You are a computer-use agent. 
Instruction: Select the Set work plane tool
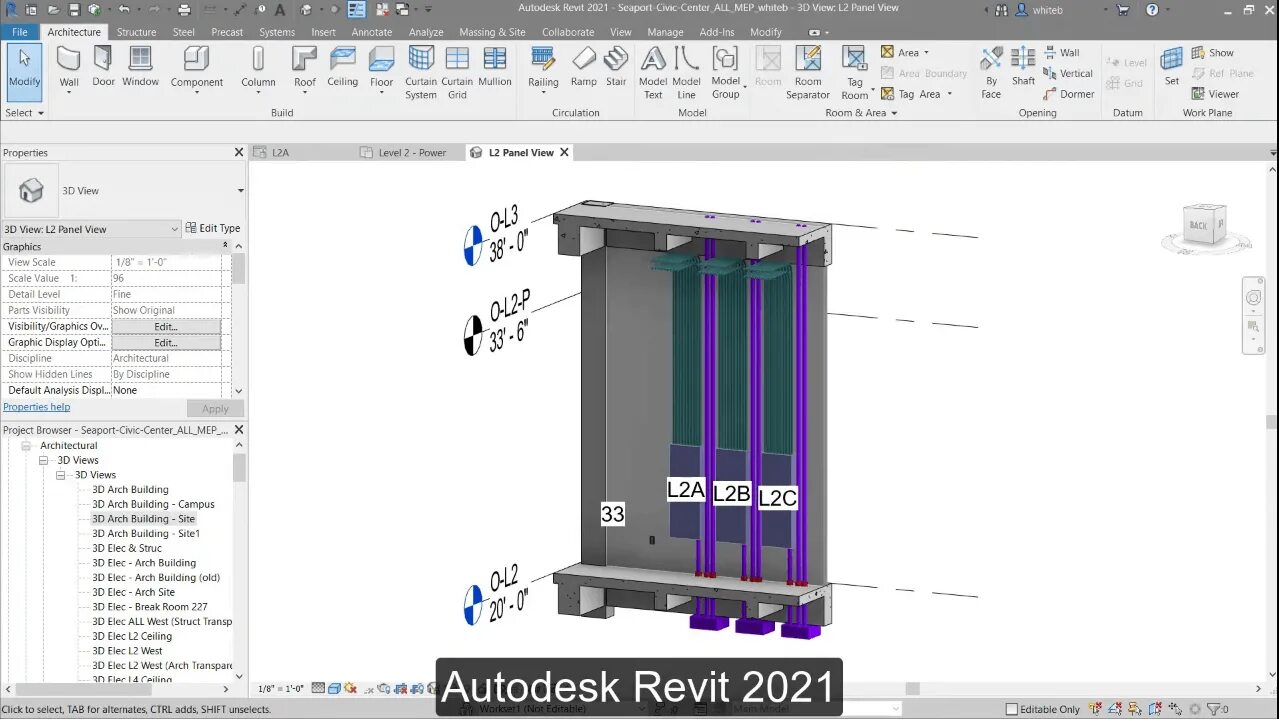tap(1172, 66)
